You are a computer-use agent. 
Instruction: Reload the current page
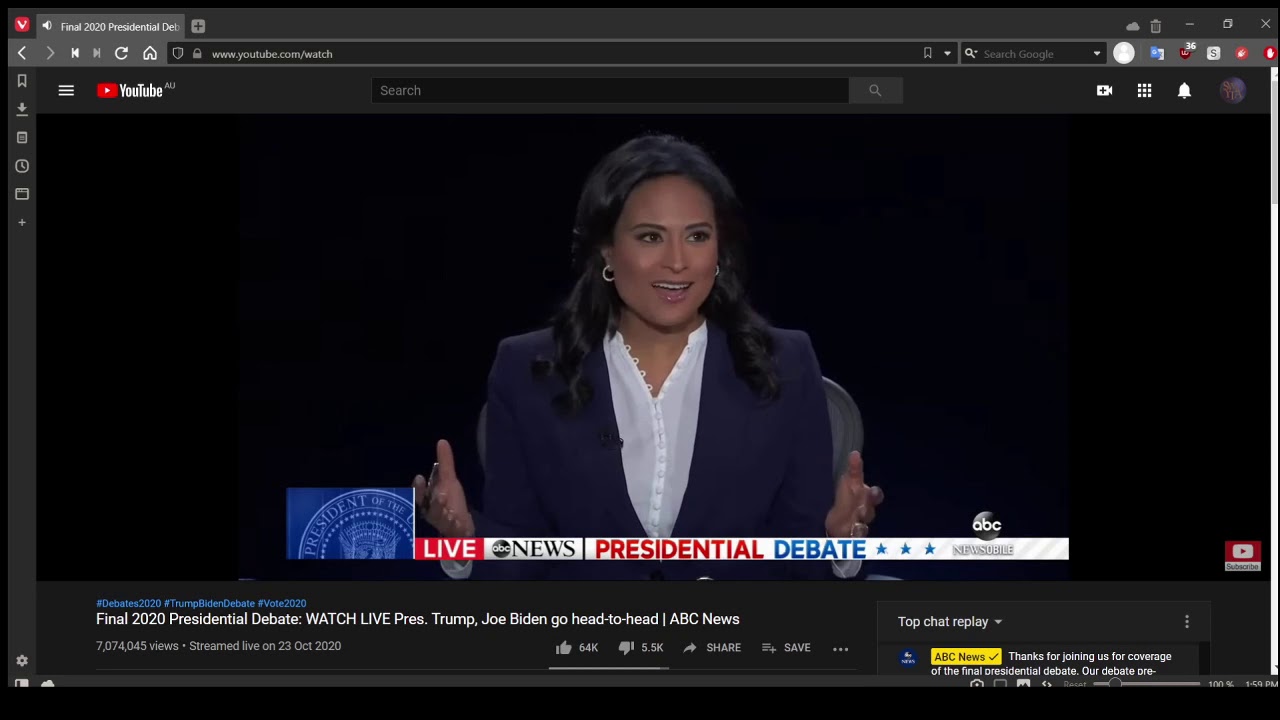click(x=122, y=53)
